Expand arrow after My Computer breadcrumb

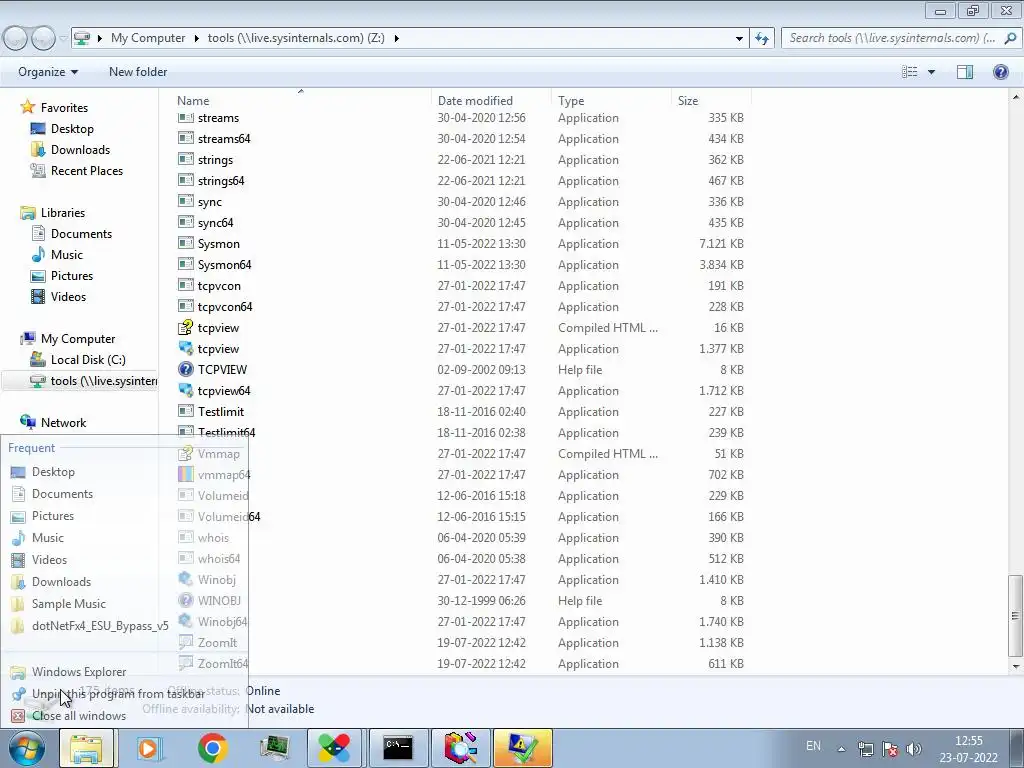click(x=197, y=39)
